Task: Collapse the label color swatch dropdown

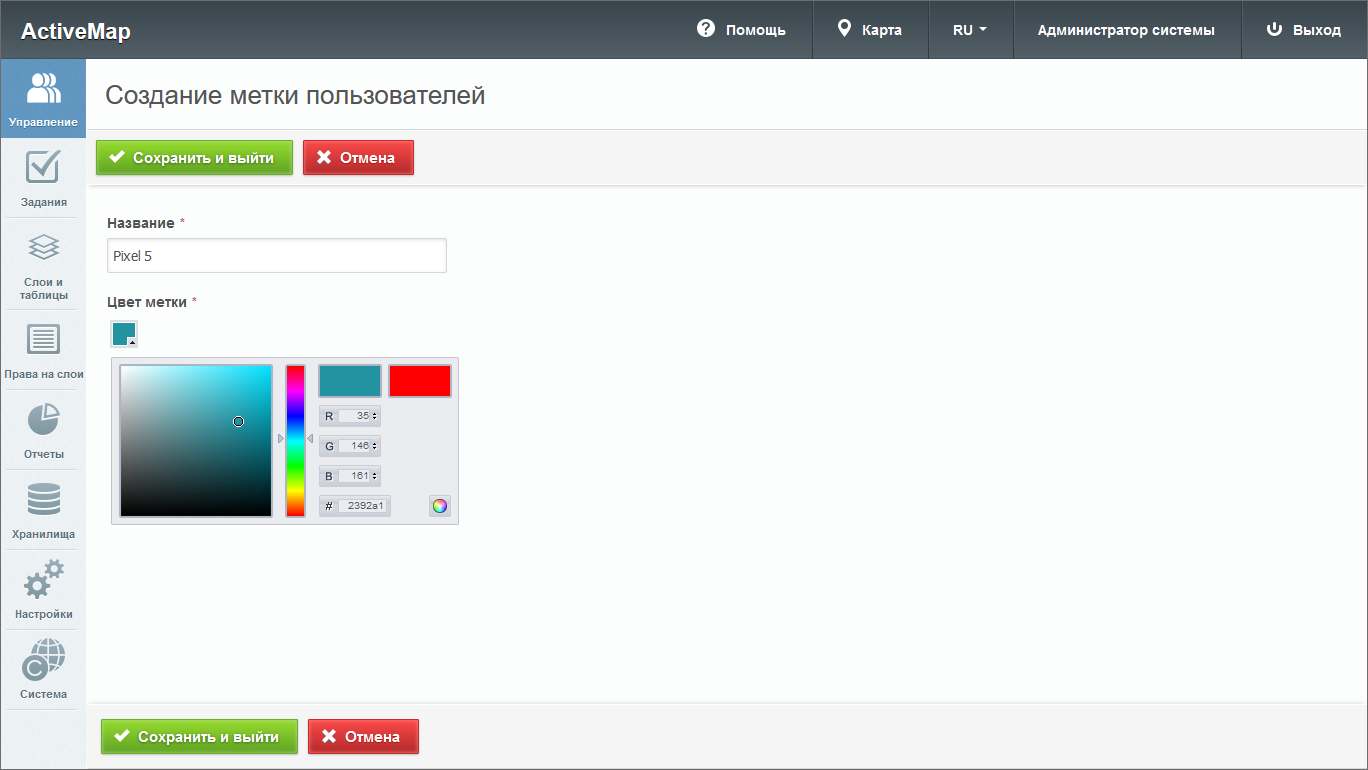Action: click(124, 334)
